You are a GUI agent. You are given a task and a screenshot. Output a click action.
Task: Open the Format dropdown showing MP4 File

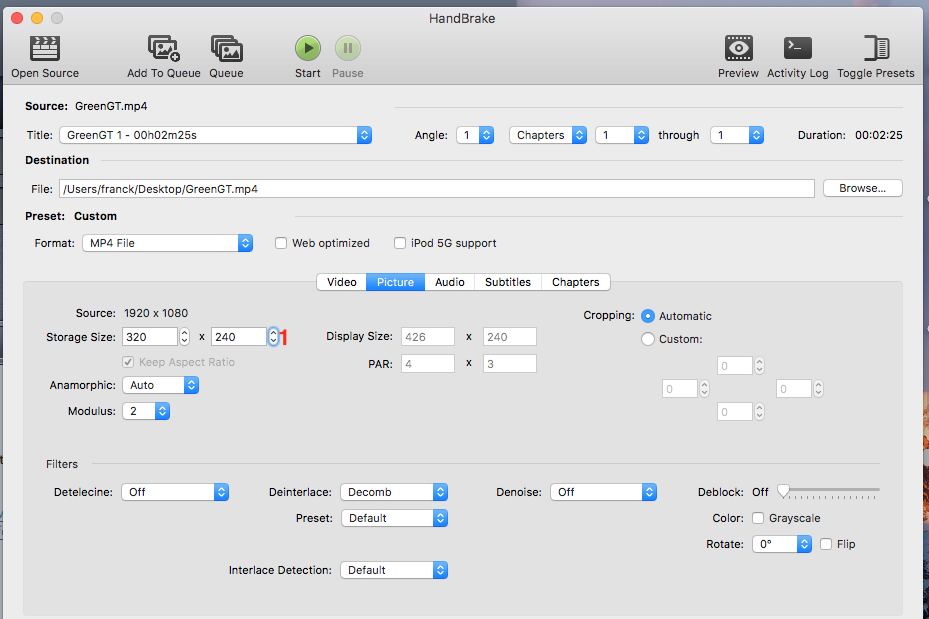pos(168,243)
